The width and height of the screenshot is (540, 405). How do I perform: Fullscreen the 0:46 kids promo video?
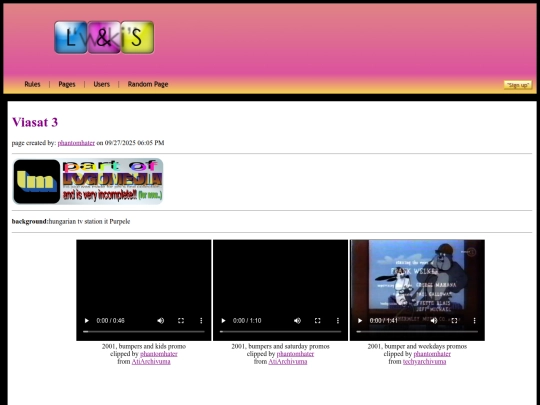181,321
